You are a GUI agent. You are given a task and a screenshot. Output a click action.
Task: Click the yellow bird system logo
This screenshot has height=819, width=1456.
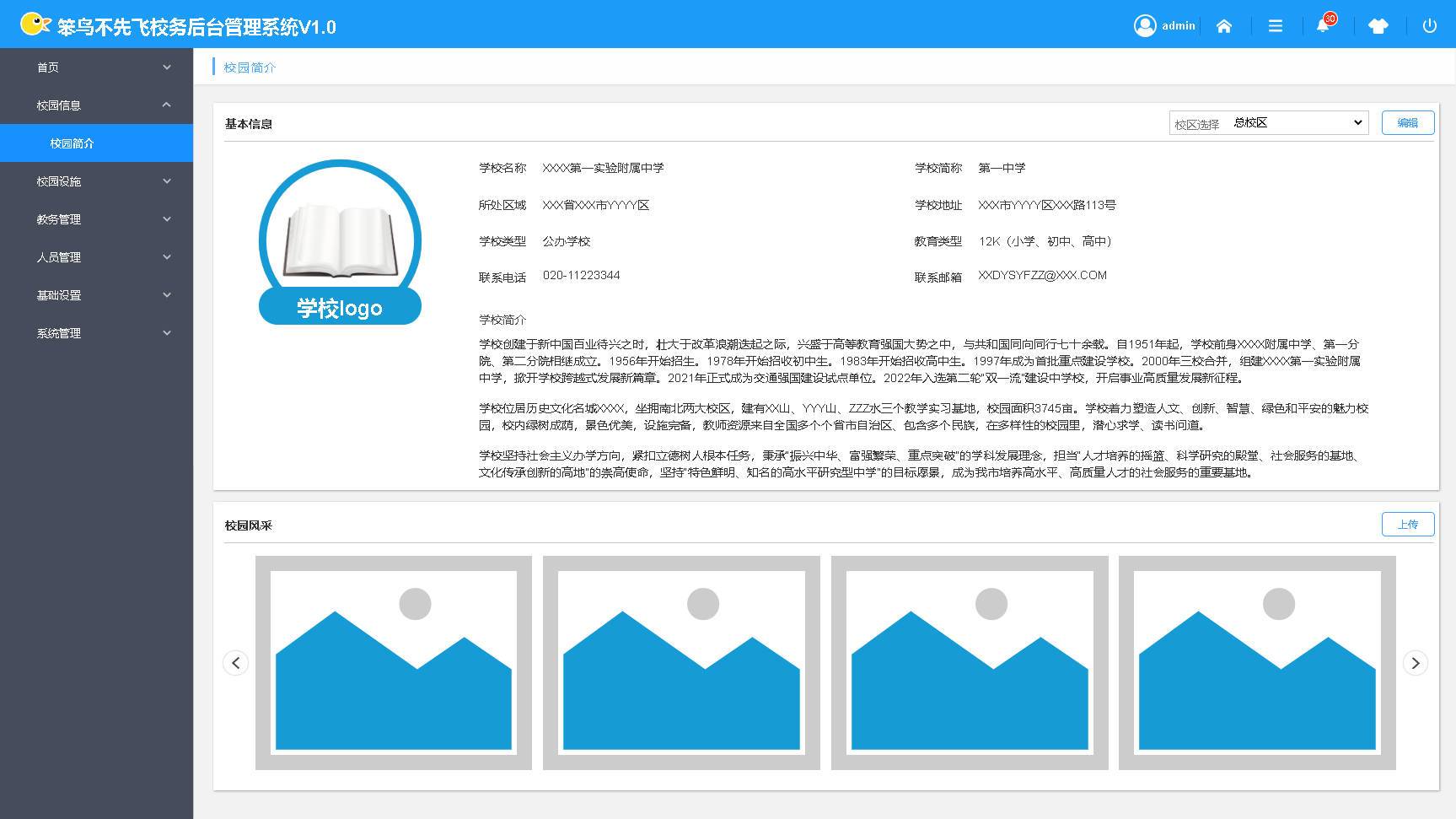35,24
